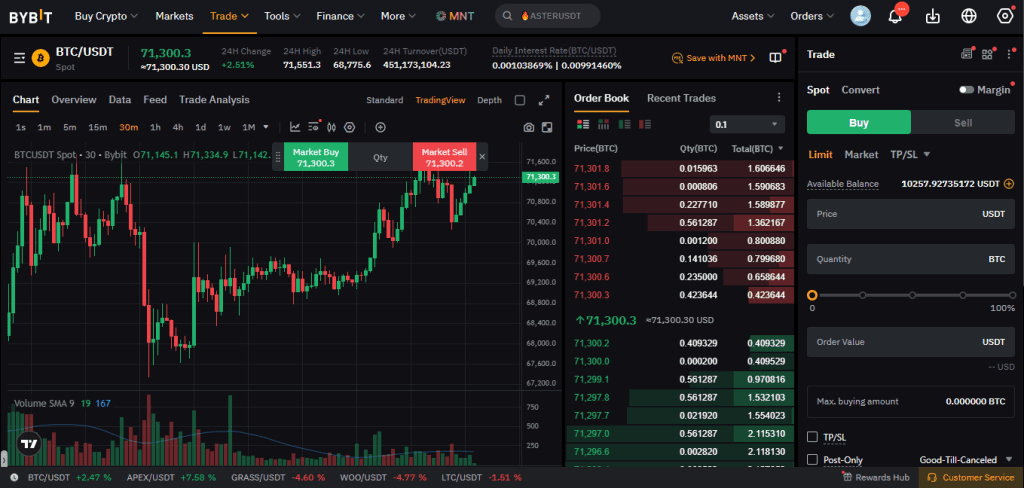Click the download app icon
The height and width of the screenshot is (488, 1024).
933,16
